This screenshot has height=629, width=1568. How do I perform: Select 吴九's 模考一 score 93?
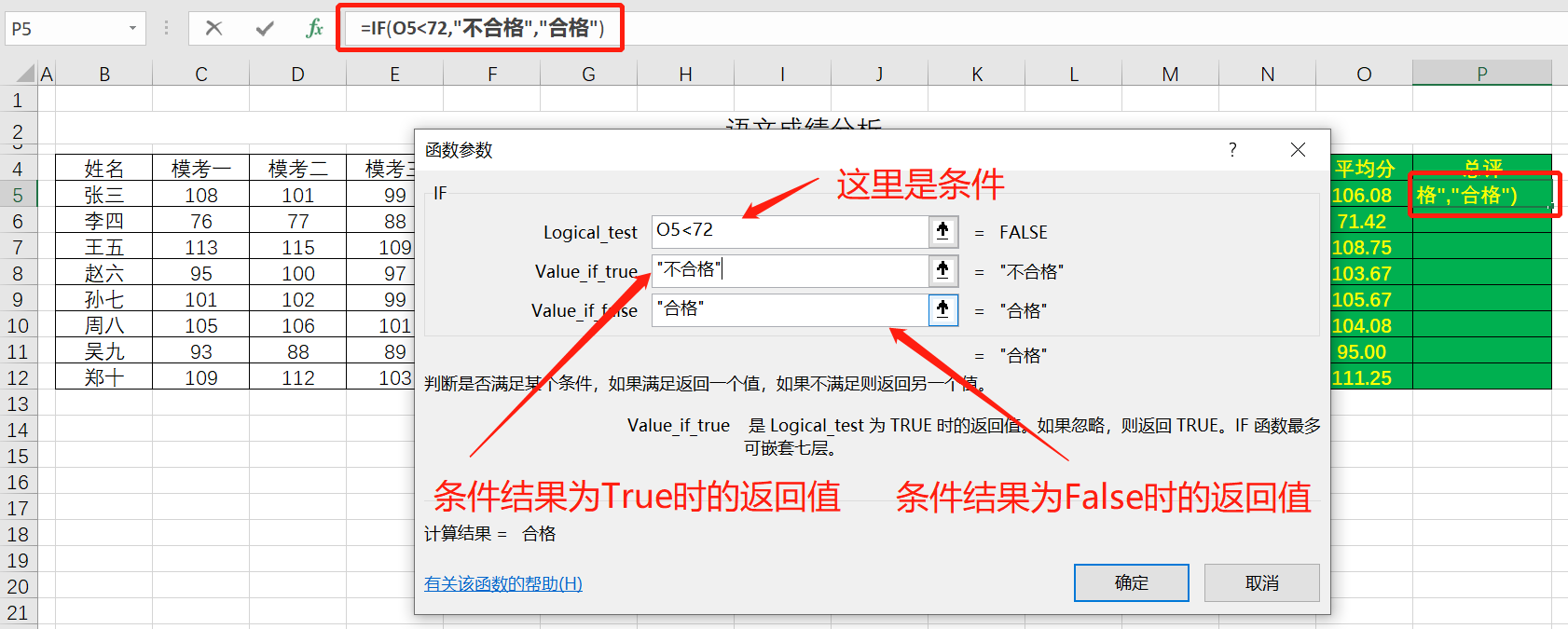[201, 351]
